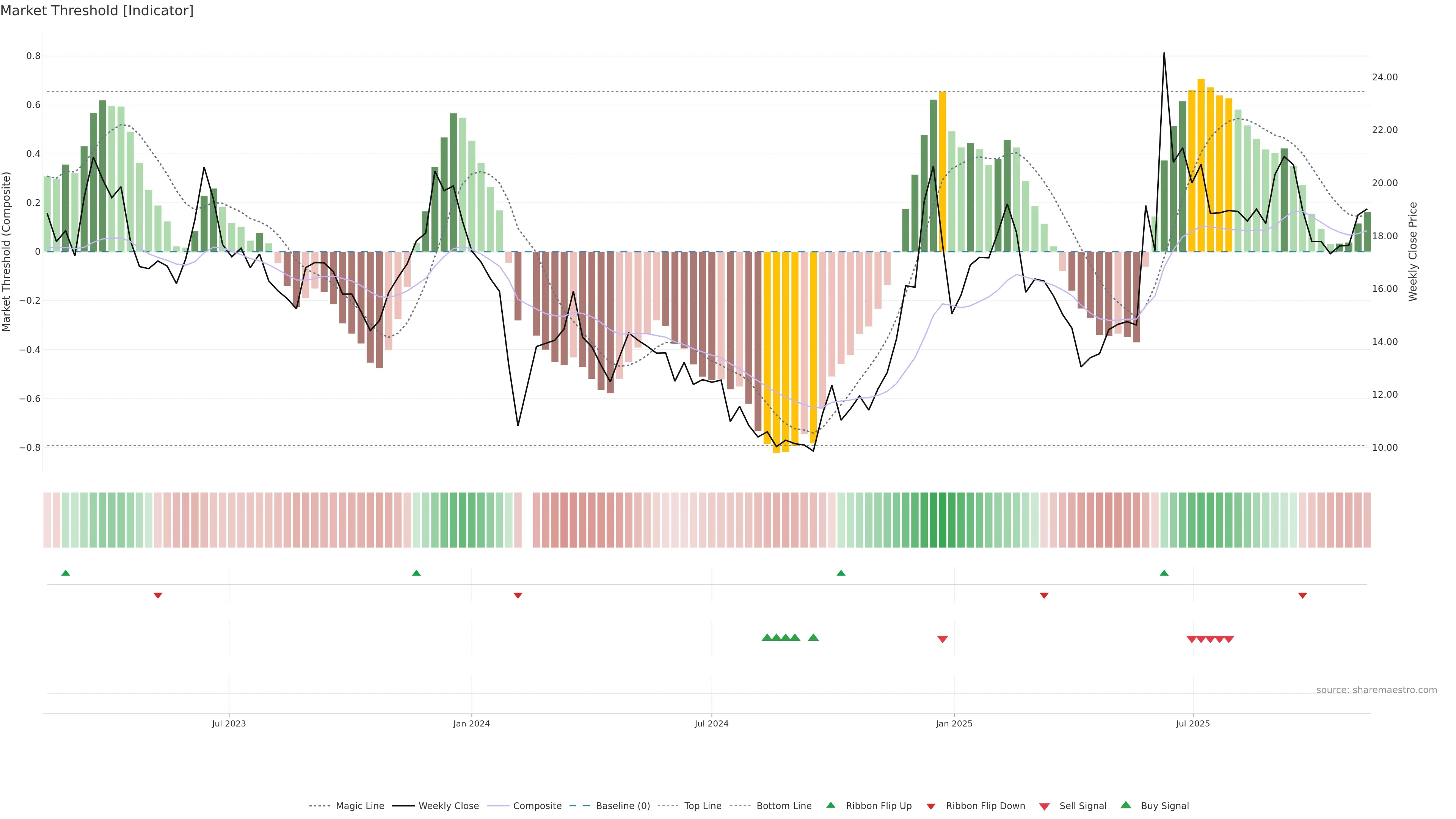Click the source sharemaestro.com text
Screen dimensions: 1456x819
[1376, 690]
